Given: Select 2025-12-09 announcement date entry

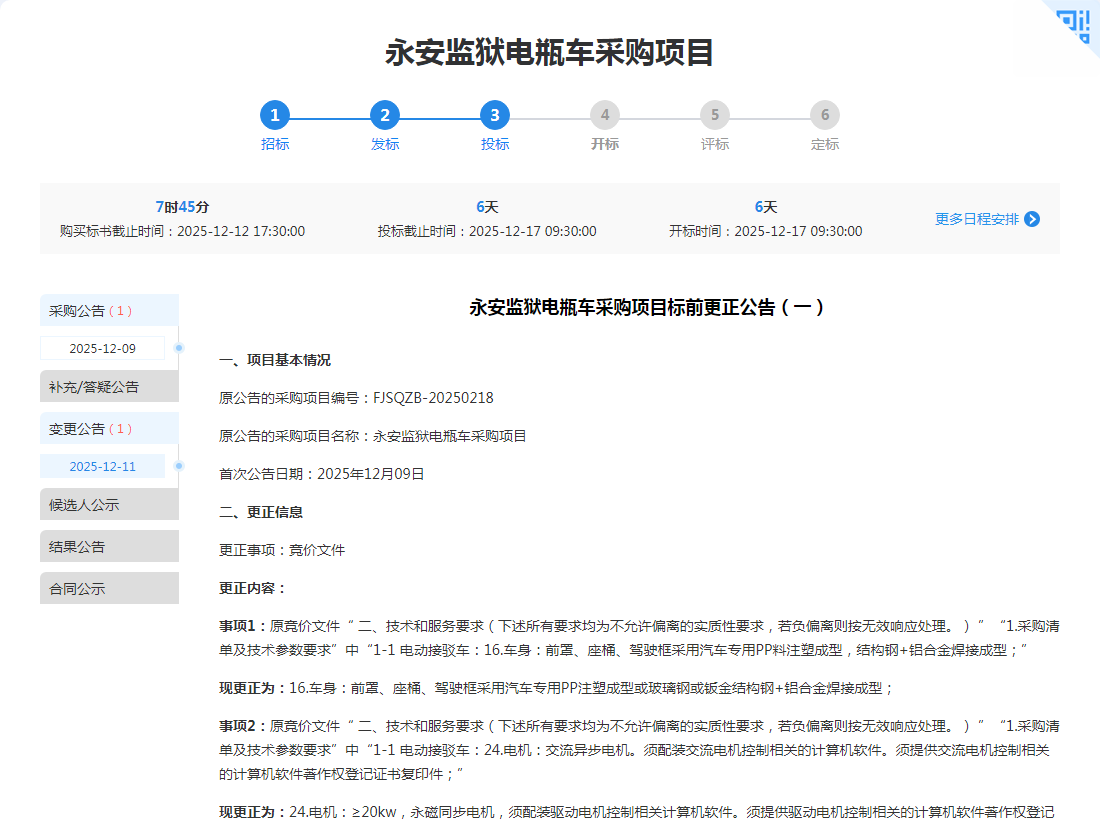Looking at the screenshot, I should 102,348.
